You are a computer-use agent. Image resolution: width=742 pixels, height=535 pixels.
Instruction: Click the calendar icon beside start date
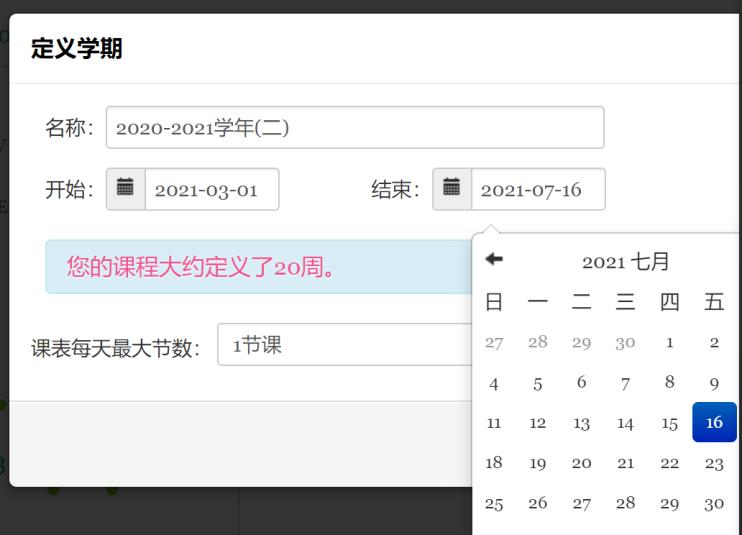tap(125, 189)
